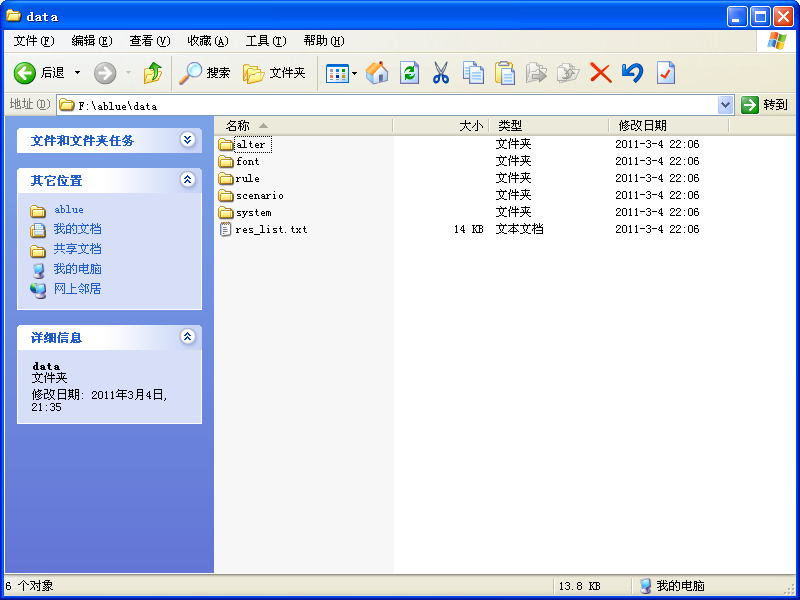The height and width of the screenshot is (600, 800).
Task: Click 文本文档 type cell
Action: coord(519,229)
